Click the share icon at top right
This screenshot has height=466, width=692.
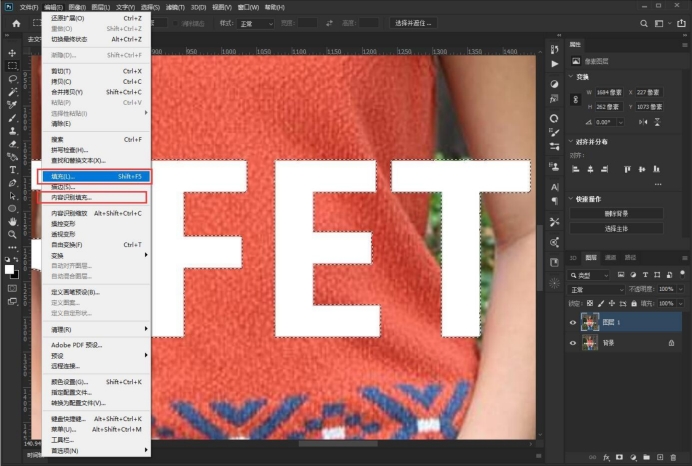[681, 23]
